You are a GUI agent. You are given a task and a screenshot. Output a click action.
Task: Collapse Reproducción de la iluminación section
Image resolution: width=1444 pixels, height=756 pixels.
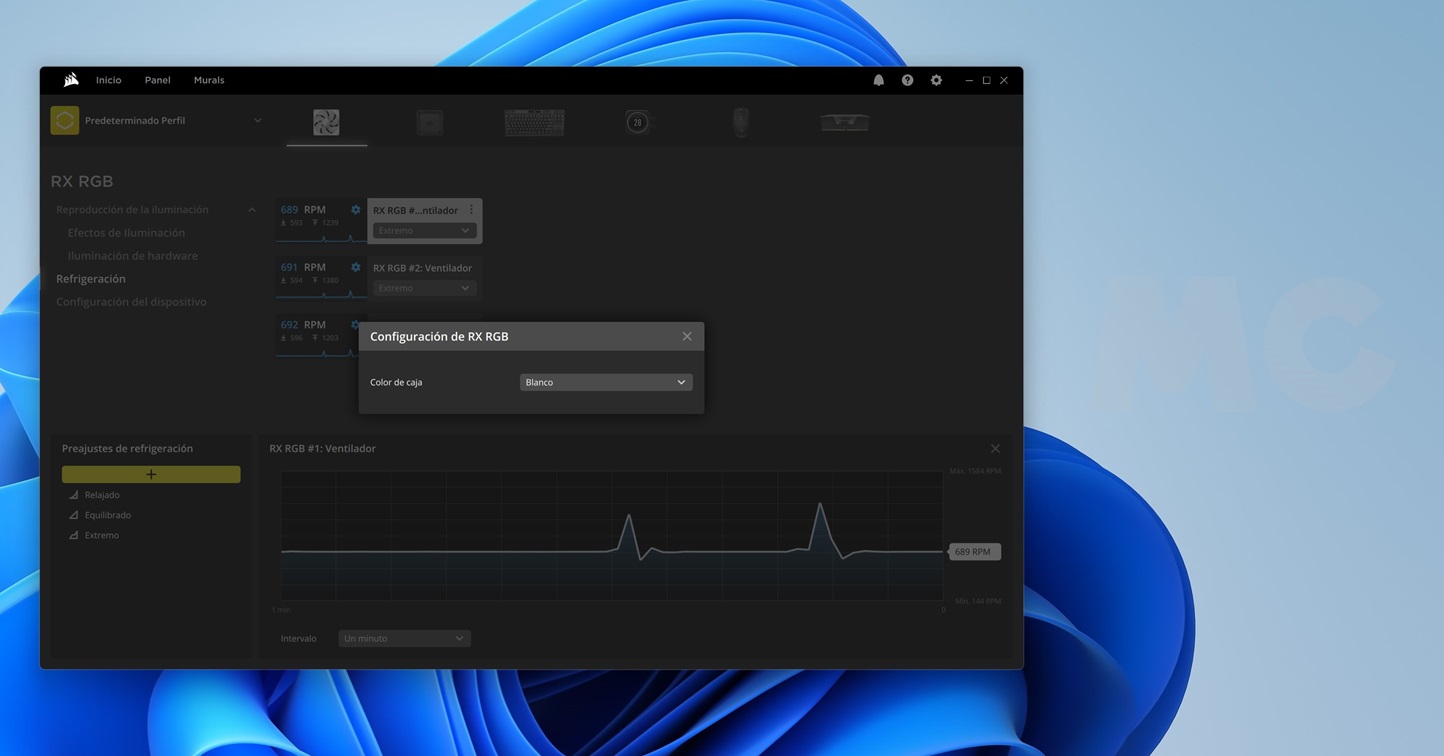tap(251, 210)
